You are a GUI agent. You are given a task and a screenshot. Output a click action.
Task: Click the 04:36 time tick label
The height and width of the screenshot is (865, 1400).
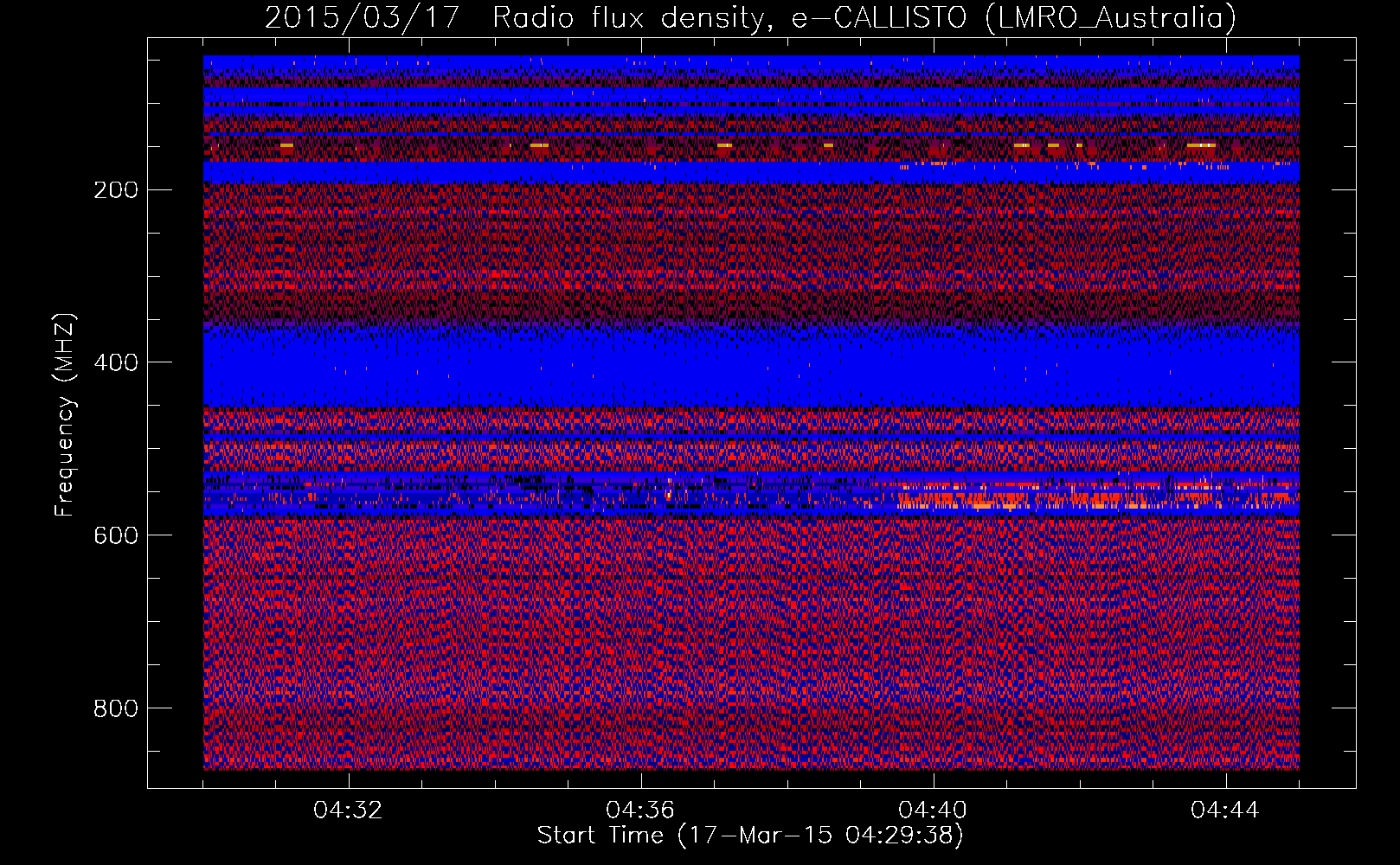point(640,811)
